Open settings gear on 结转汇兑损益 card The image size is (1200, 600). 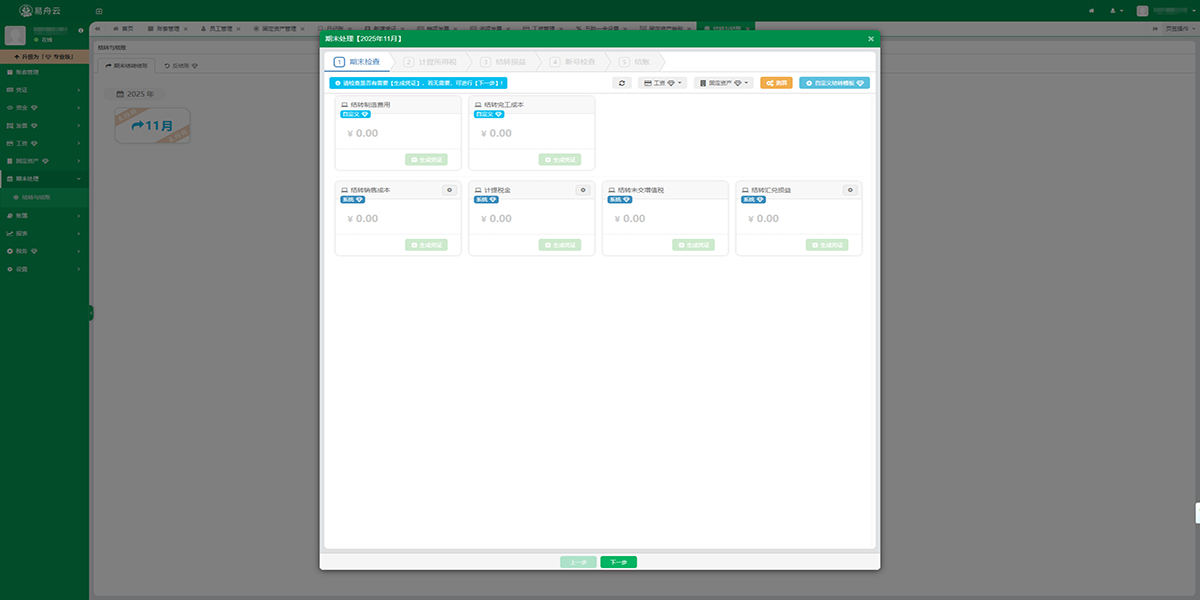(850, 189)
